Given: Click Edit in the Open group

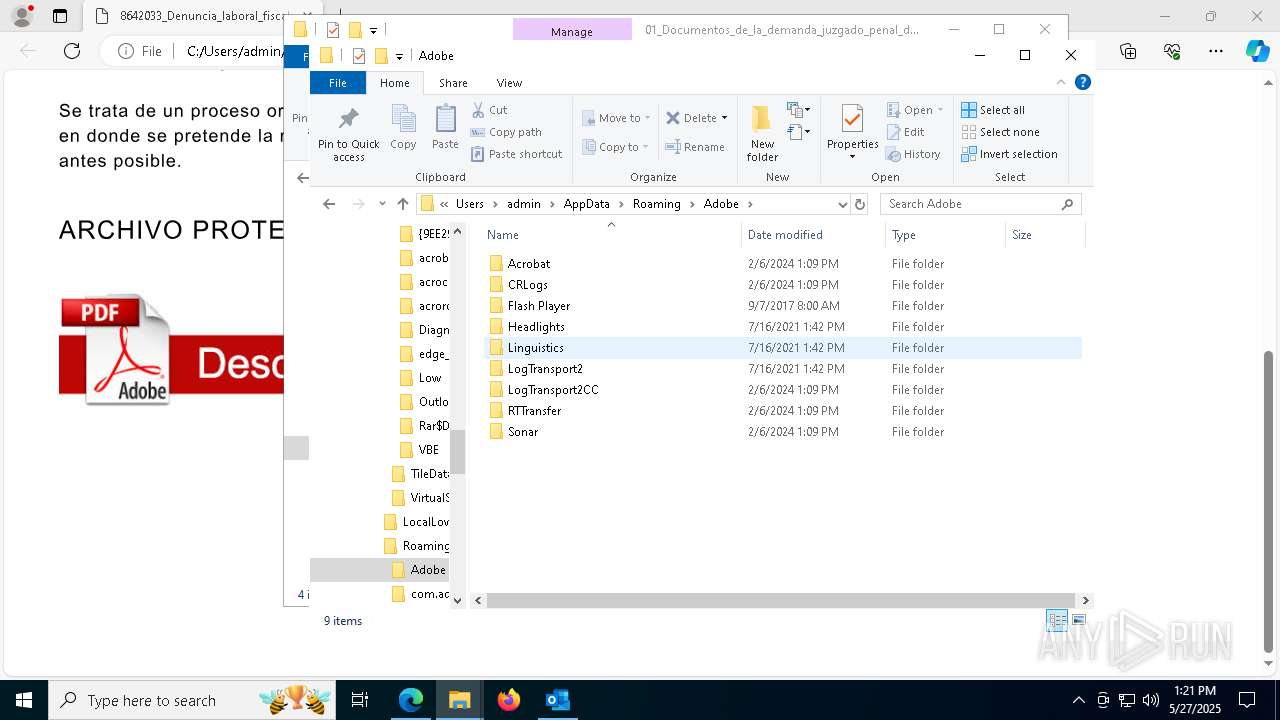Looking at the screenshot, I should click(x=905, y=132).
